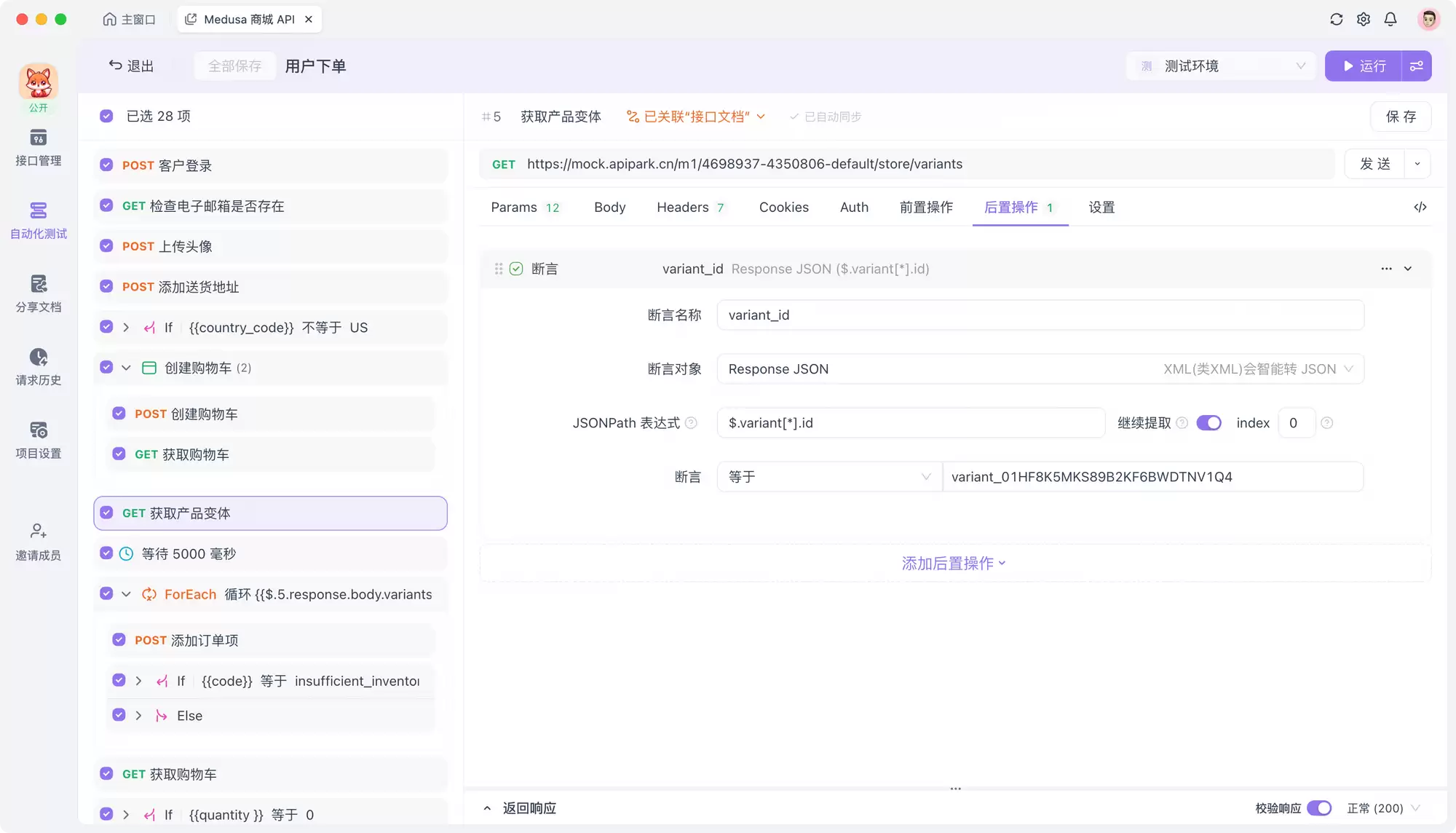Click the 运行 run button
The height and width of the screenshot is (833, 1456).
[1364, 66]
